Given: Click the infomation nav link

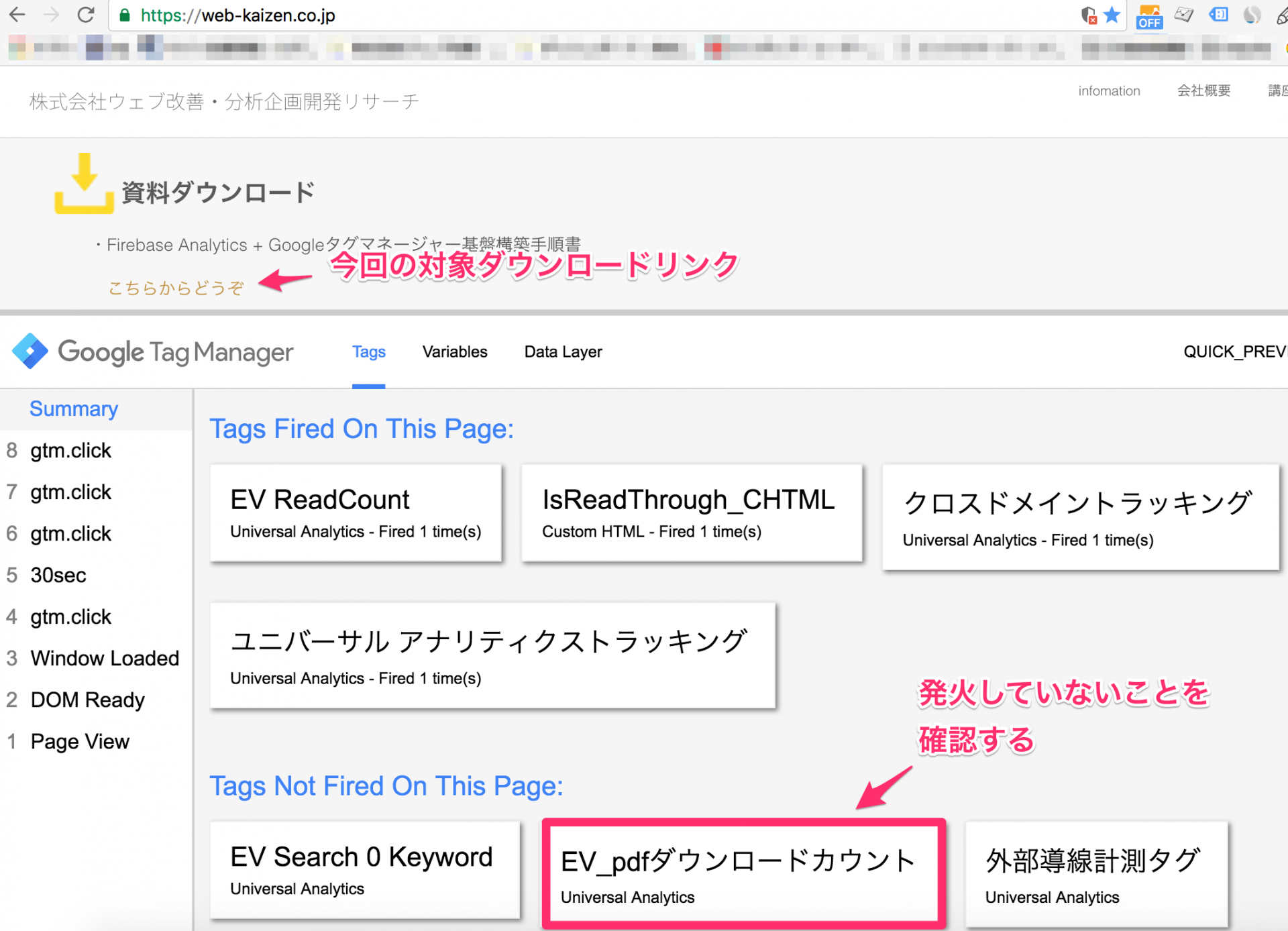Looking at the screenshot, I should 1109,91.
